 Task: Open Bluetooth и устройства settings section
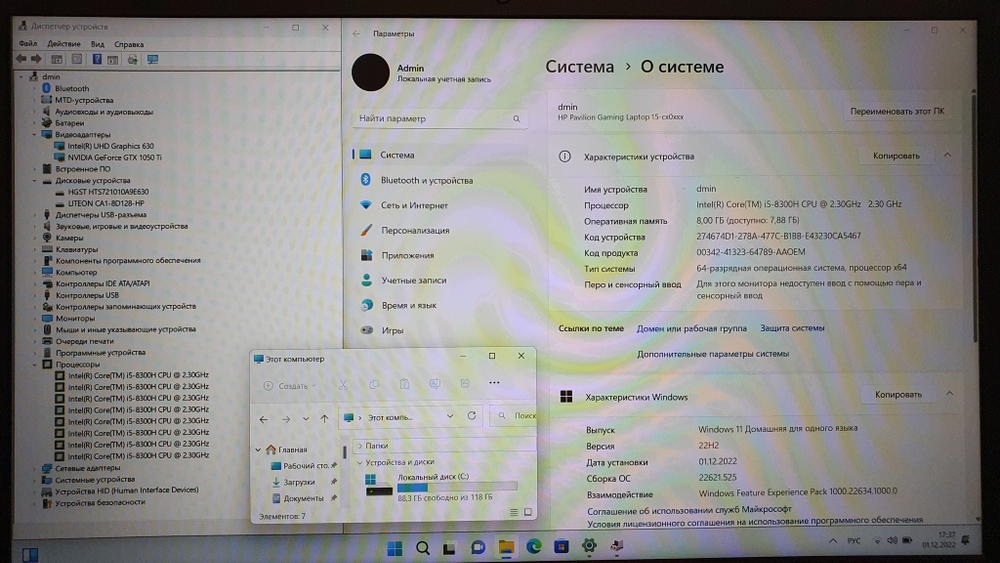pos(440,180)
